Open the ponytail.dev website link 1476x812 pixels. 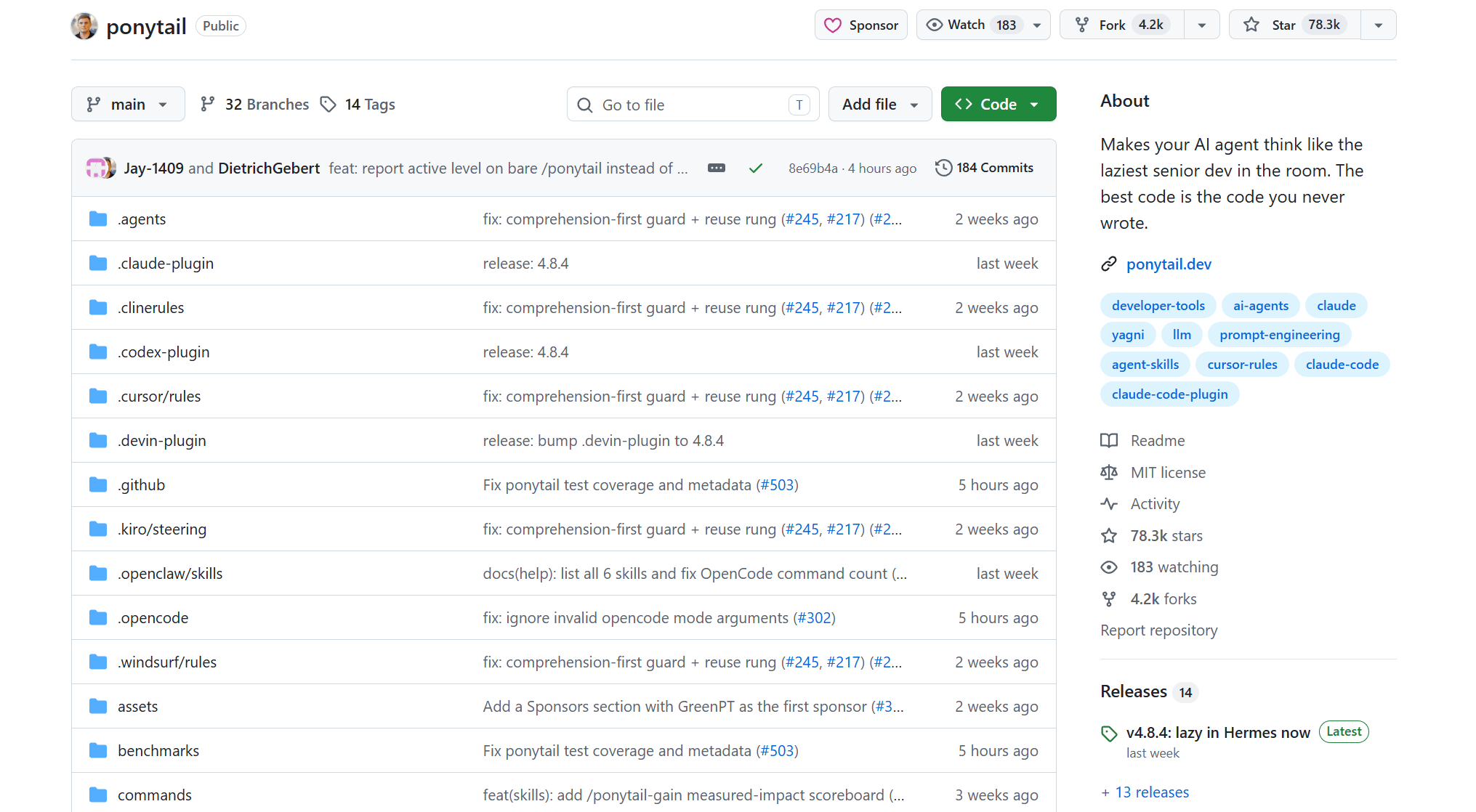tap(1169, 264)
